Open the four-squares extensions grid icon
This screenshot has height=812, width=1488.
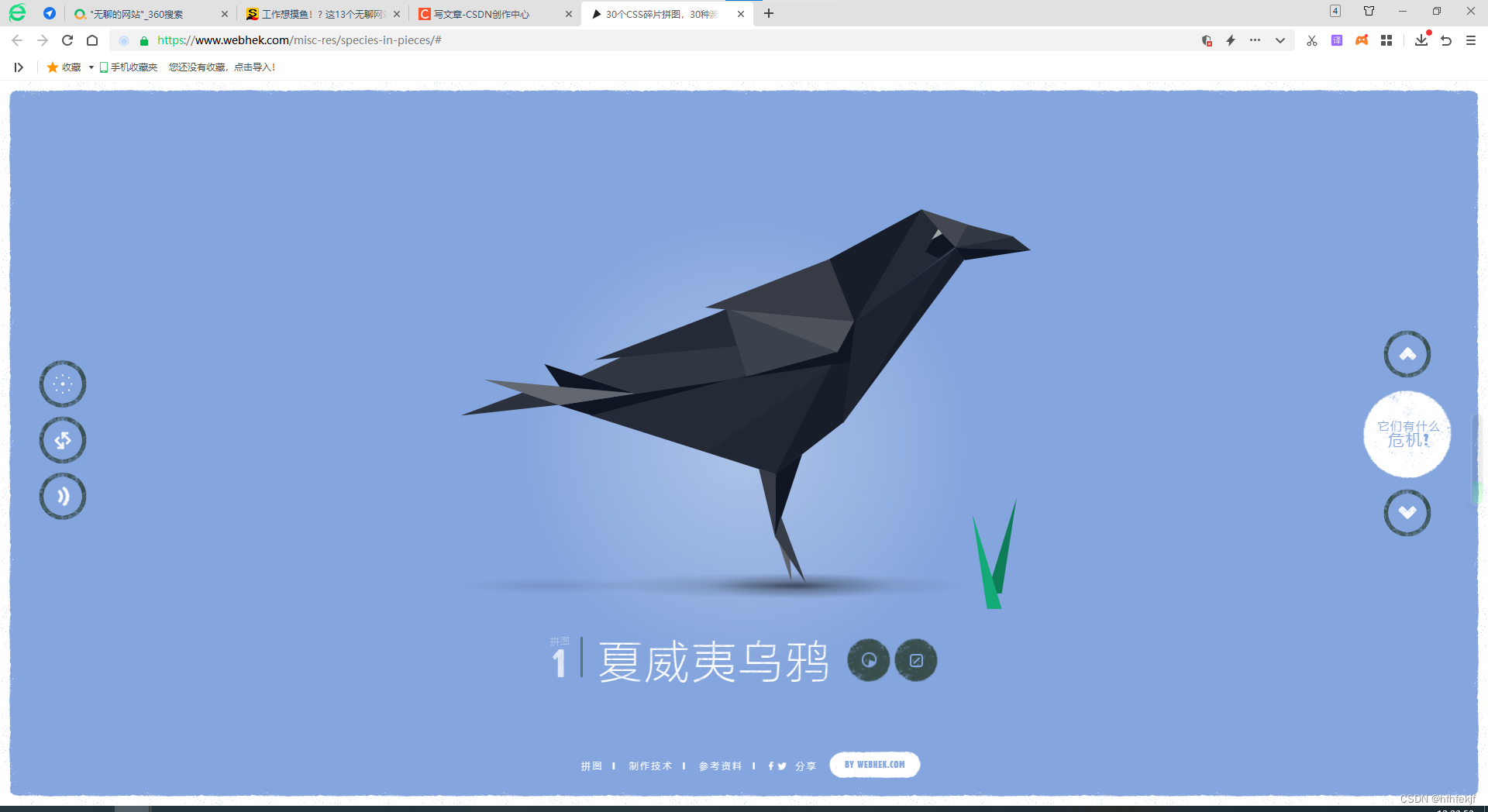[x=1386, y=40]
